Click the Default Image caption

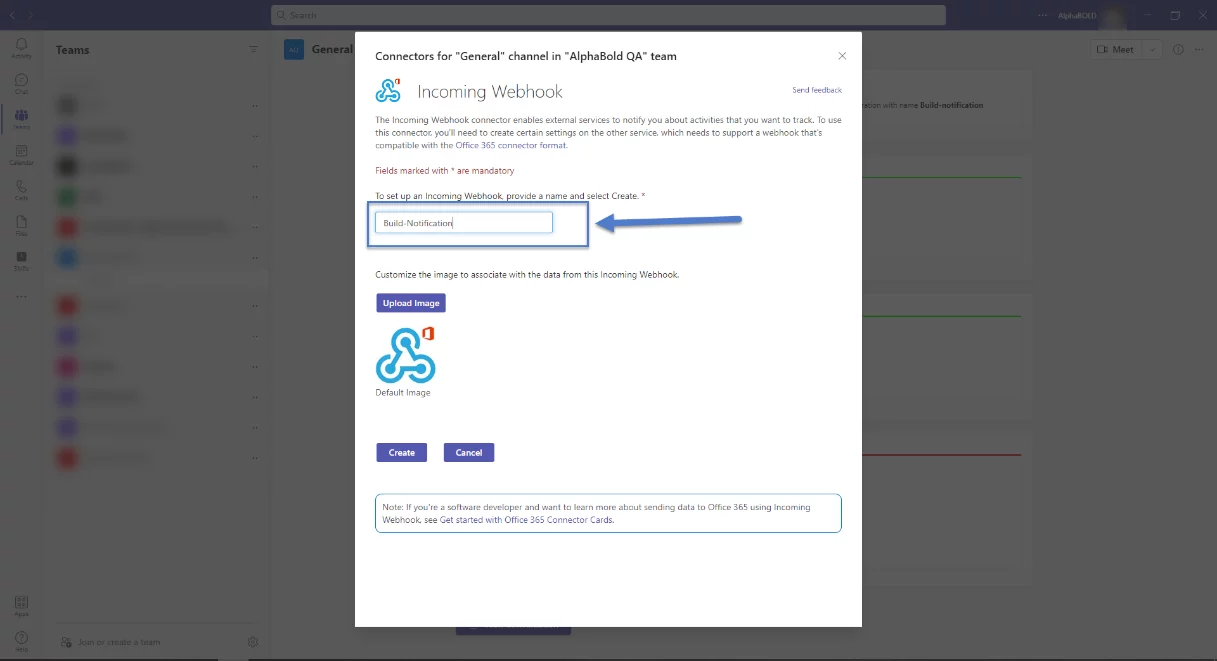point(403,393)
